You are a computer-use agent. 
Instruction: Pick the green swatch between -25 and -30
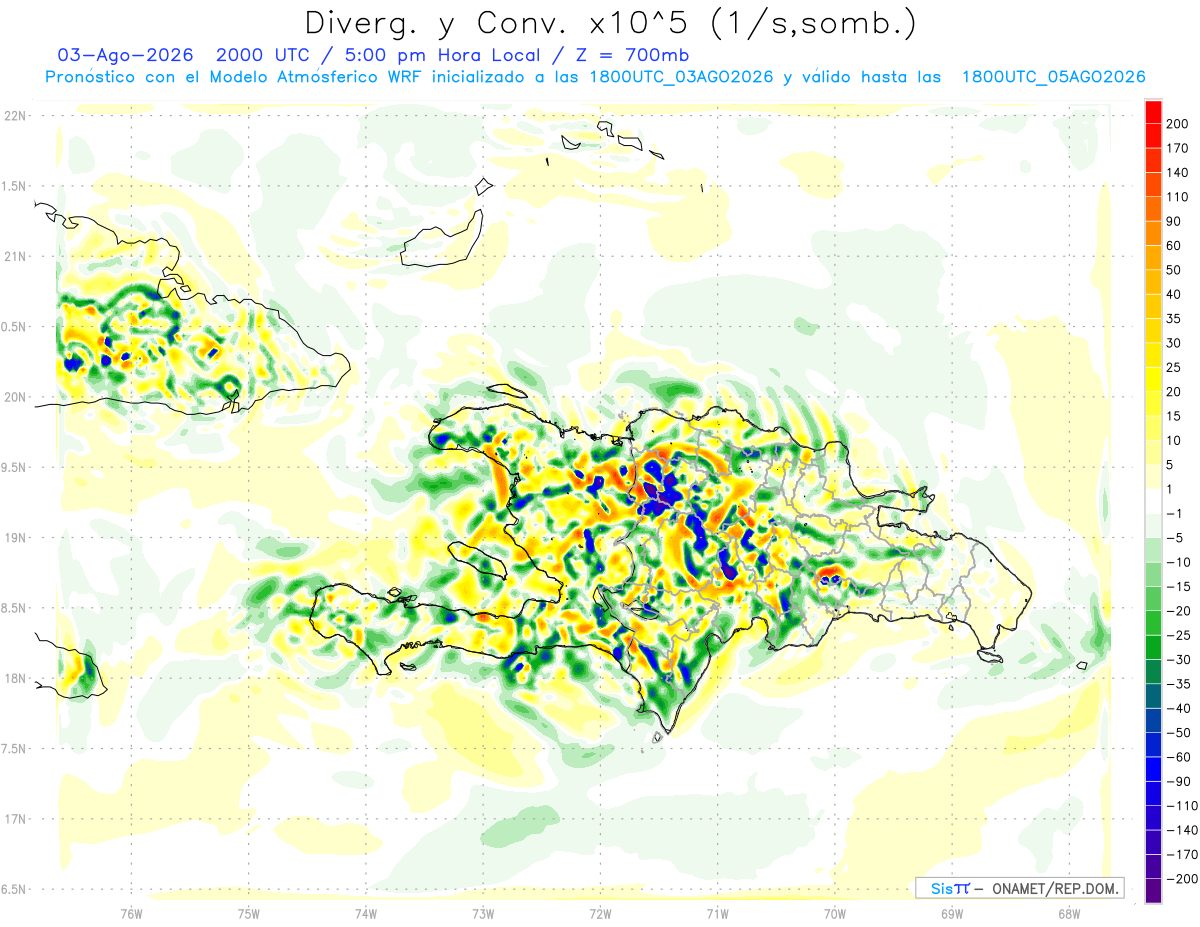1153,648
